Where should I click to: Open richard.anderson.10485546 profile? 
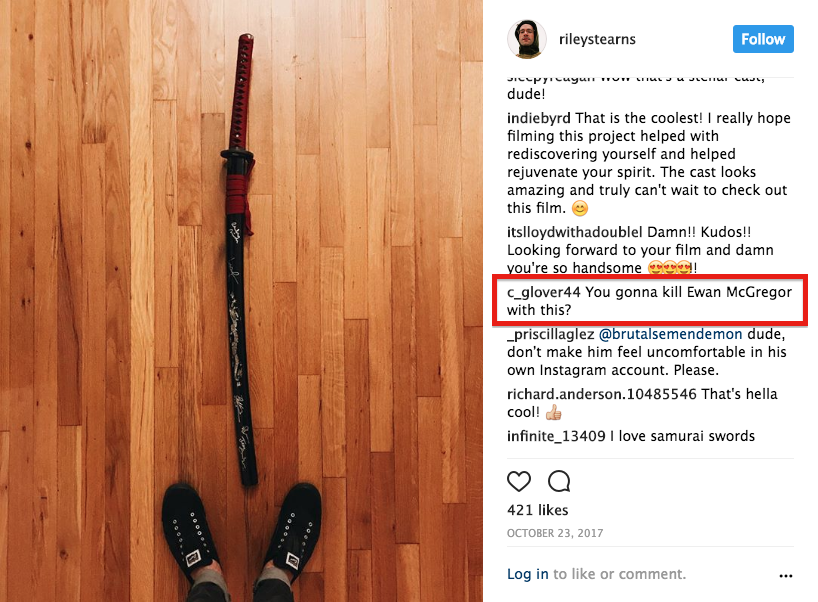pos(602,394)
